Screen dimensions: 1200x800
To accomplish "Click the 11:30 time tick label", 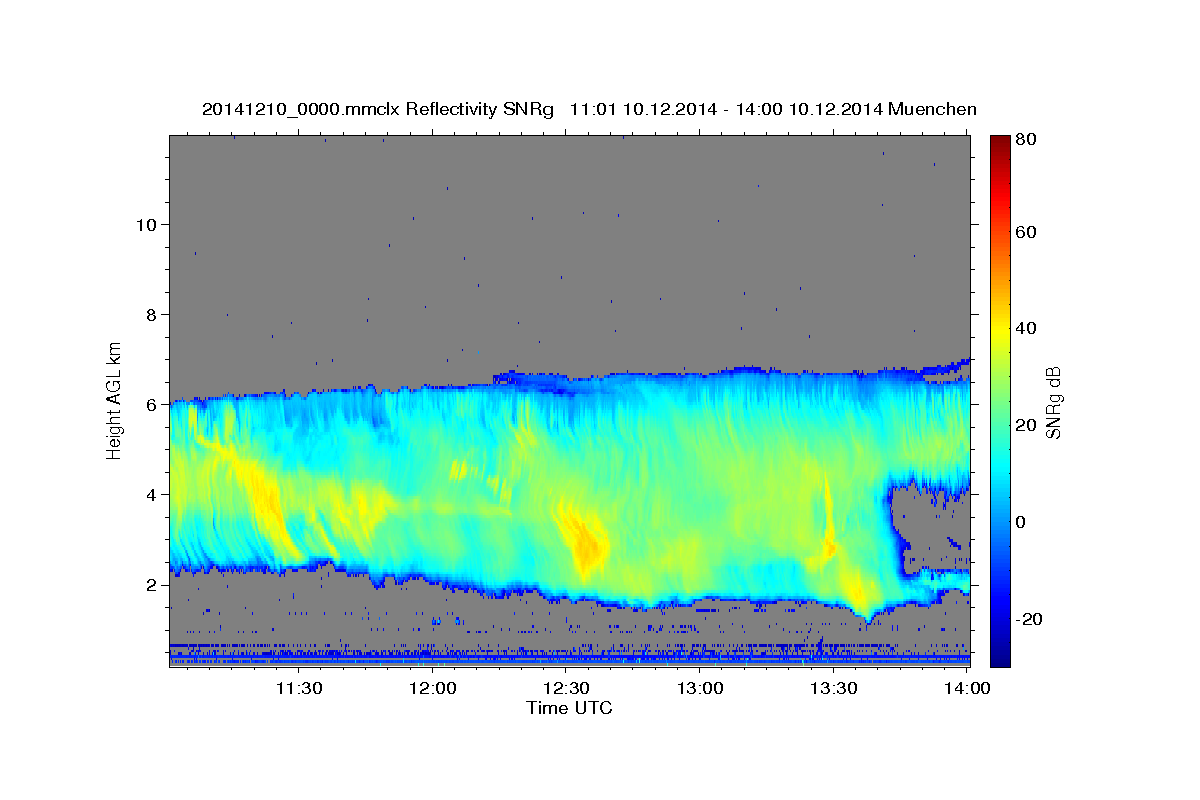I will pyautogui.click(x=298, y=689).
